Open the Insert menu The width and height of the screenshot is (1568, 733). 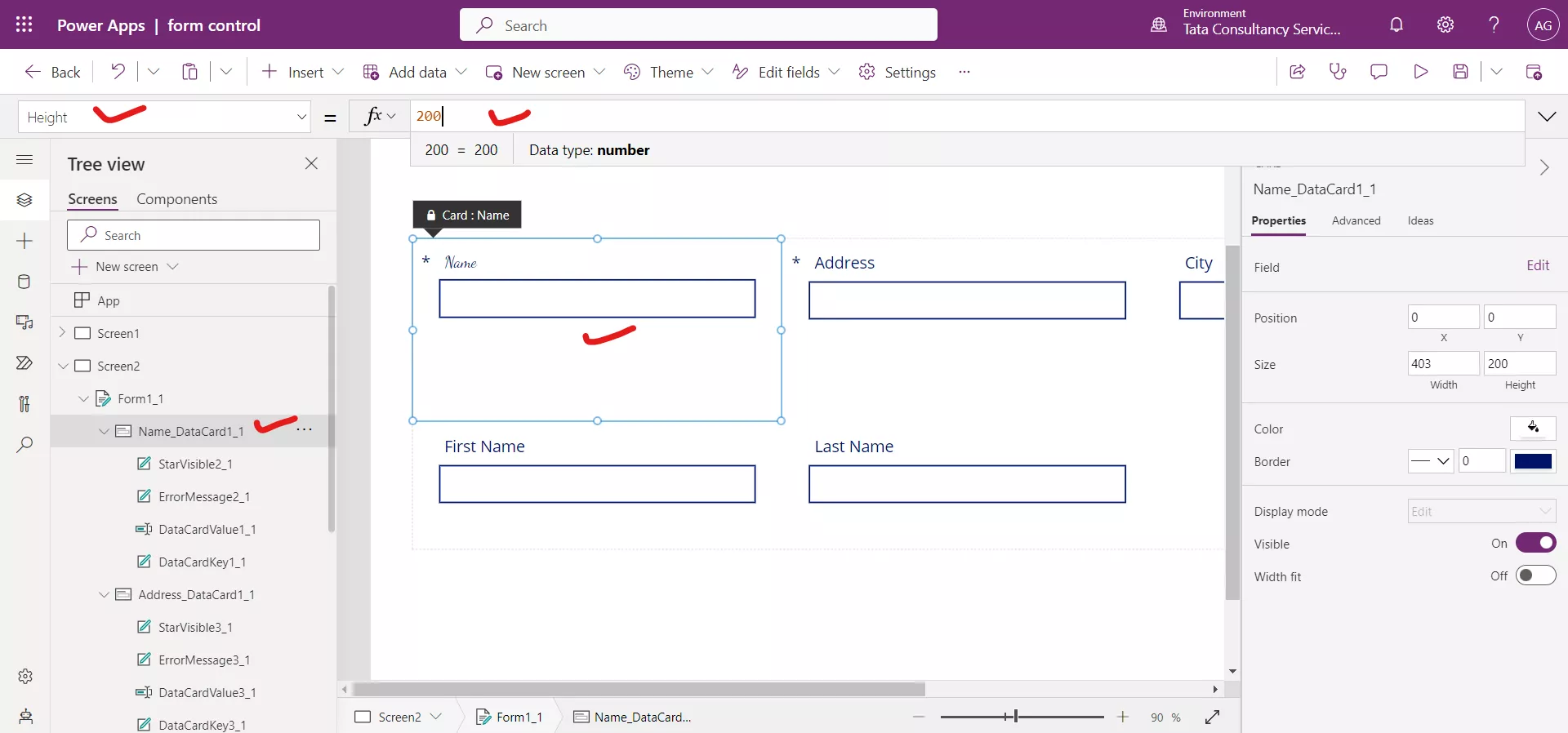302,72
